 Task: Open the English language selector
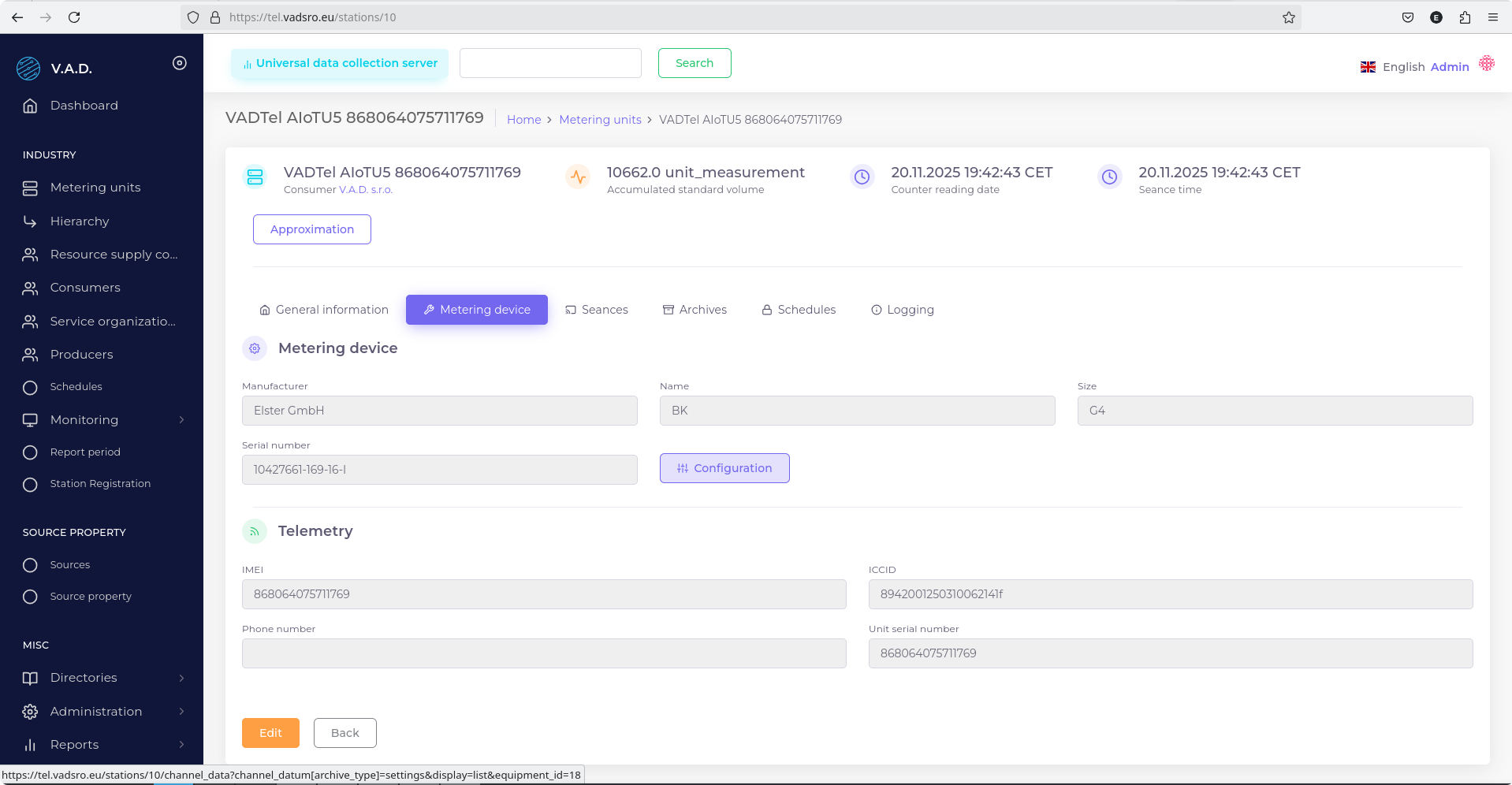1393,67
